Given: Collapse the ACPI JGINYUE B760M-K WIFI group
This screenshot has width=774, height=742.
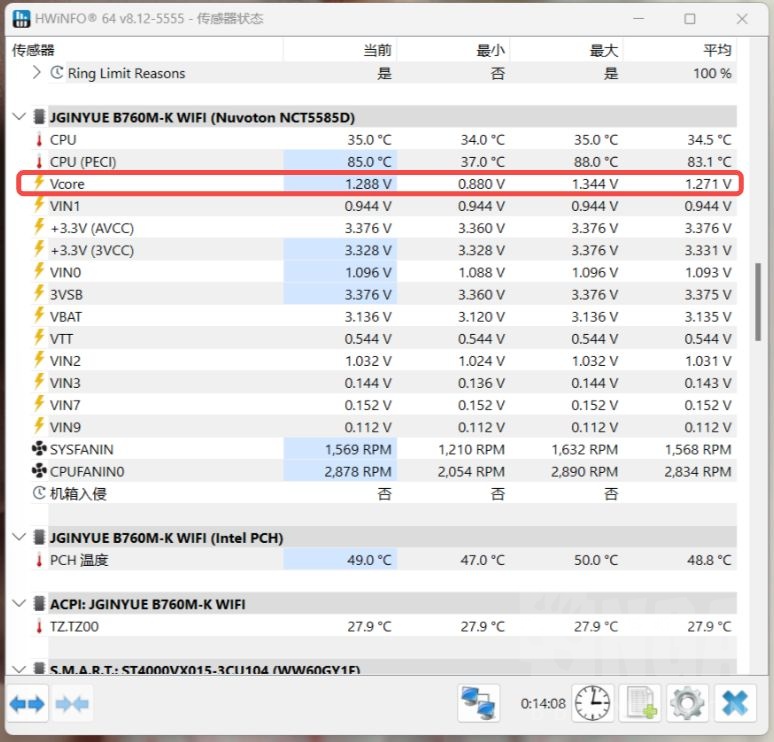Looking at the screenshot, I should [x=19, y=604].
